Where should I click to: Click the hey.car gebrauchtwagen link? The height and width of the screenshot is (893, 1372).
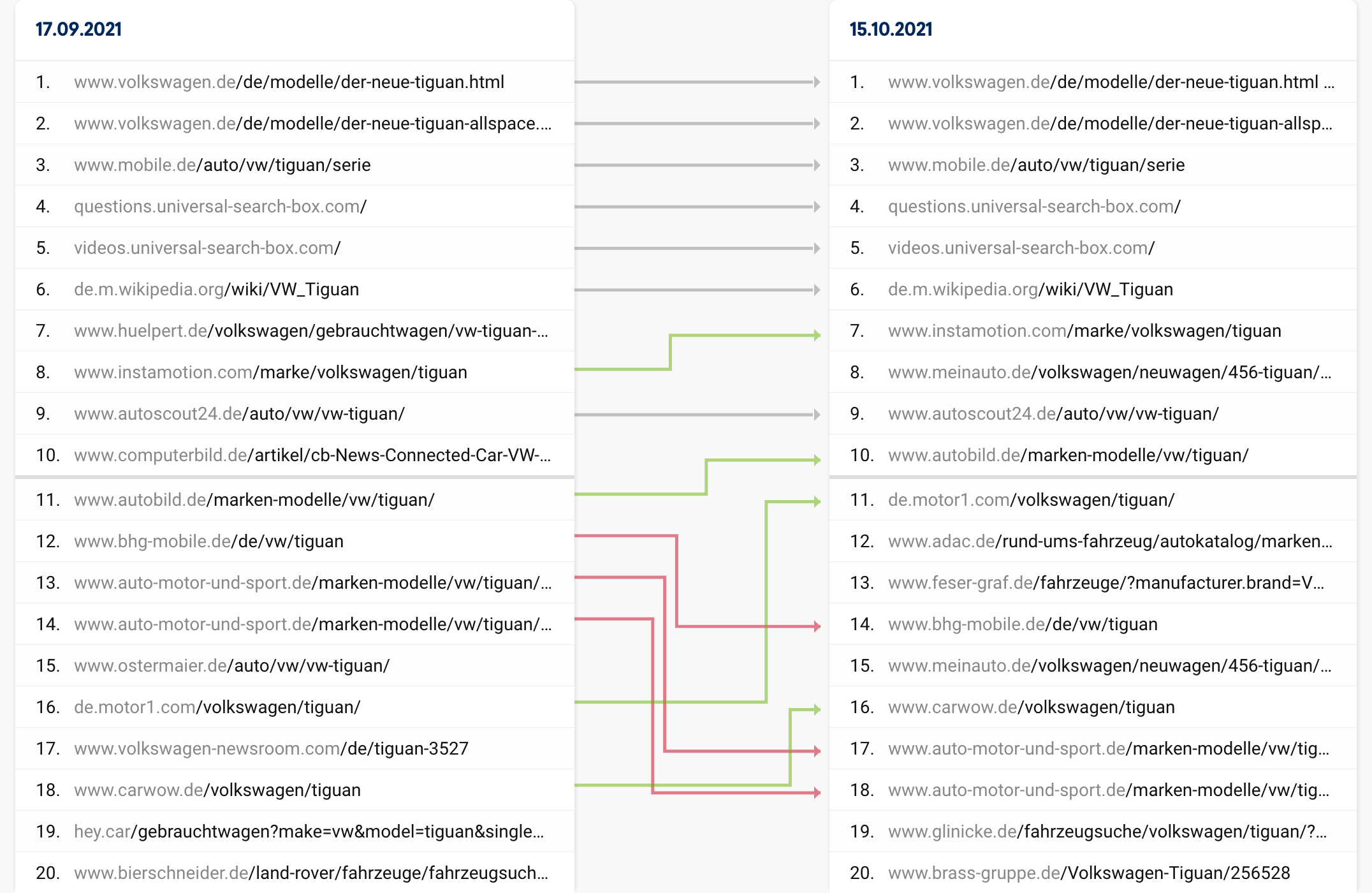click(x=309, y=832)
